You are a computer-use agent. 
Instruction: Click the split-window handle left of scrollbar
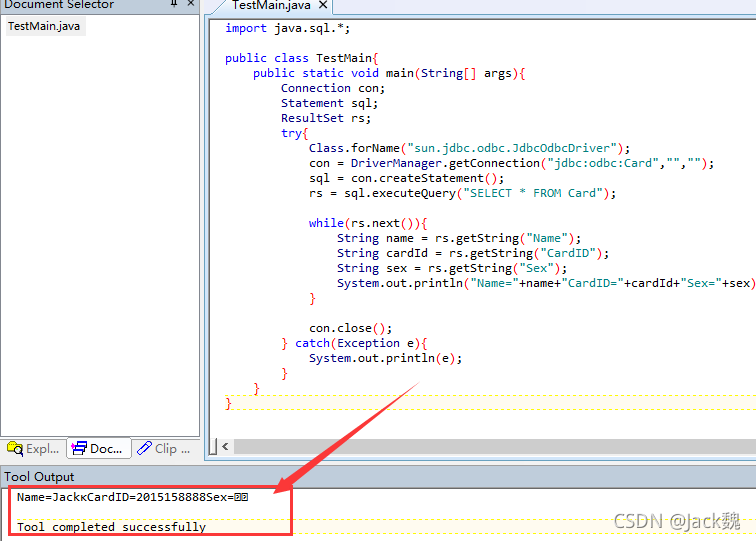213,446
